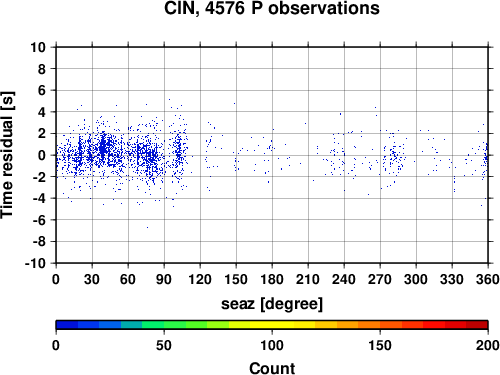
Task: Click the y-axis tick label 0
Action: 42,155
